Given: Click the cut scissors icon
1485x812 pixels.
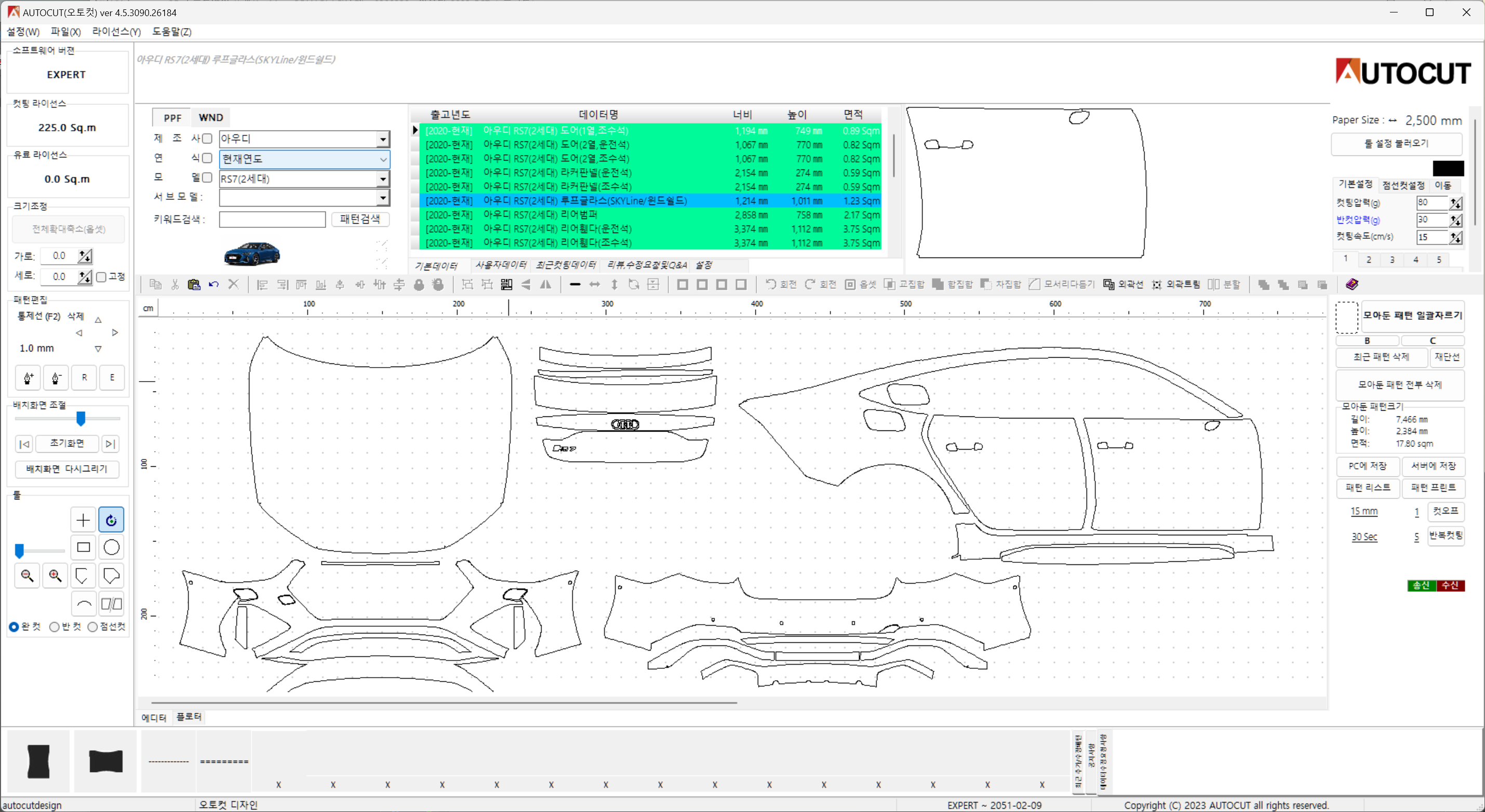Looking at the screenshot, I should click(x=175, y=284).
